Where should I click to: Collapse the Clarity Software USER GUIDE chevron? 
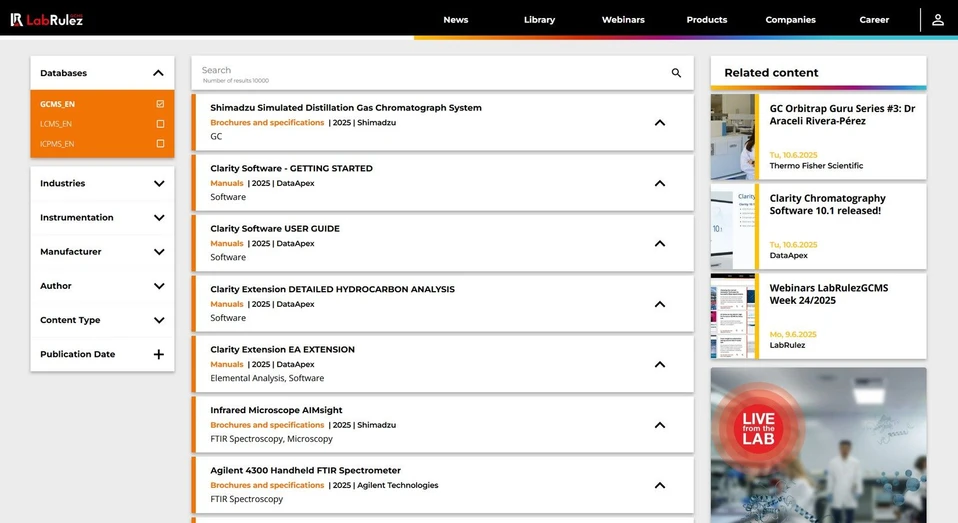pos(660,244)
